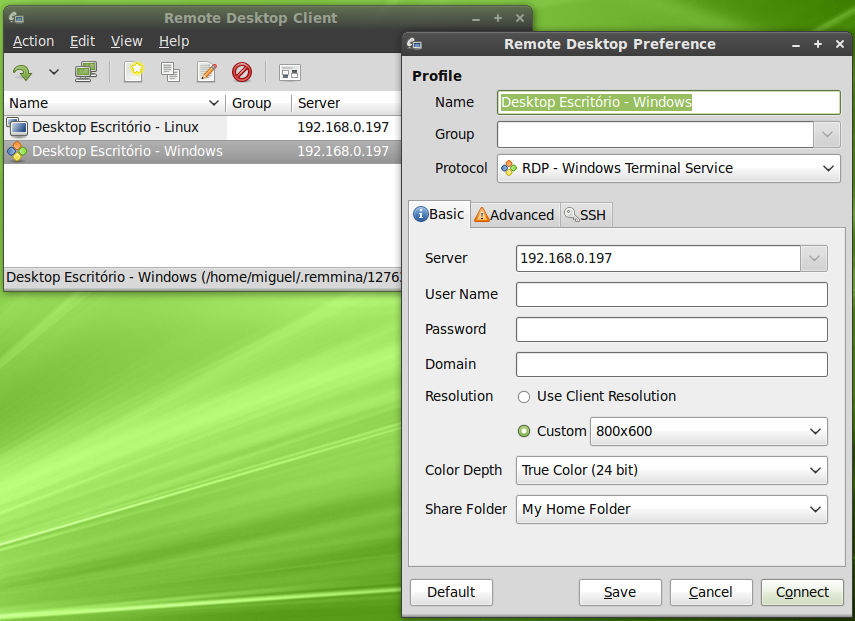This screenshot has width=855, height=621.
Task: Click the Save button
Action: tap(620, 592)
